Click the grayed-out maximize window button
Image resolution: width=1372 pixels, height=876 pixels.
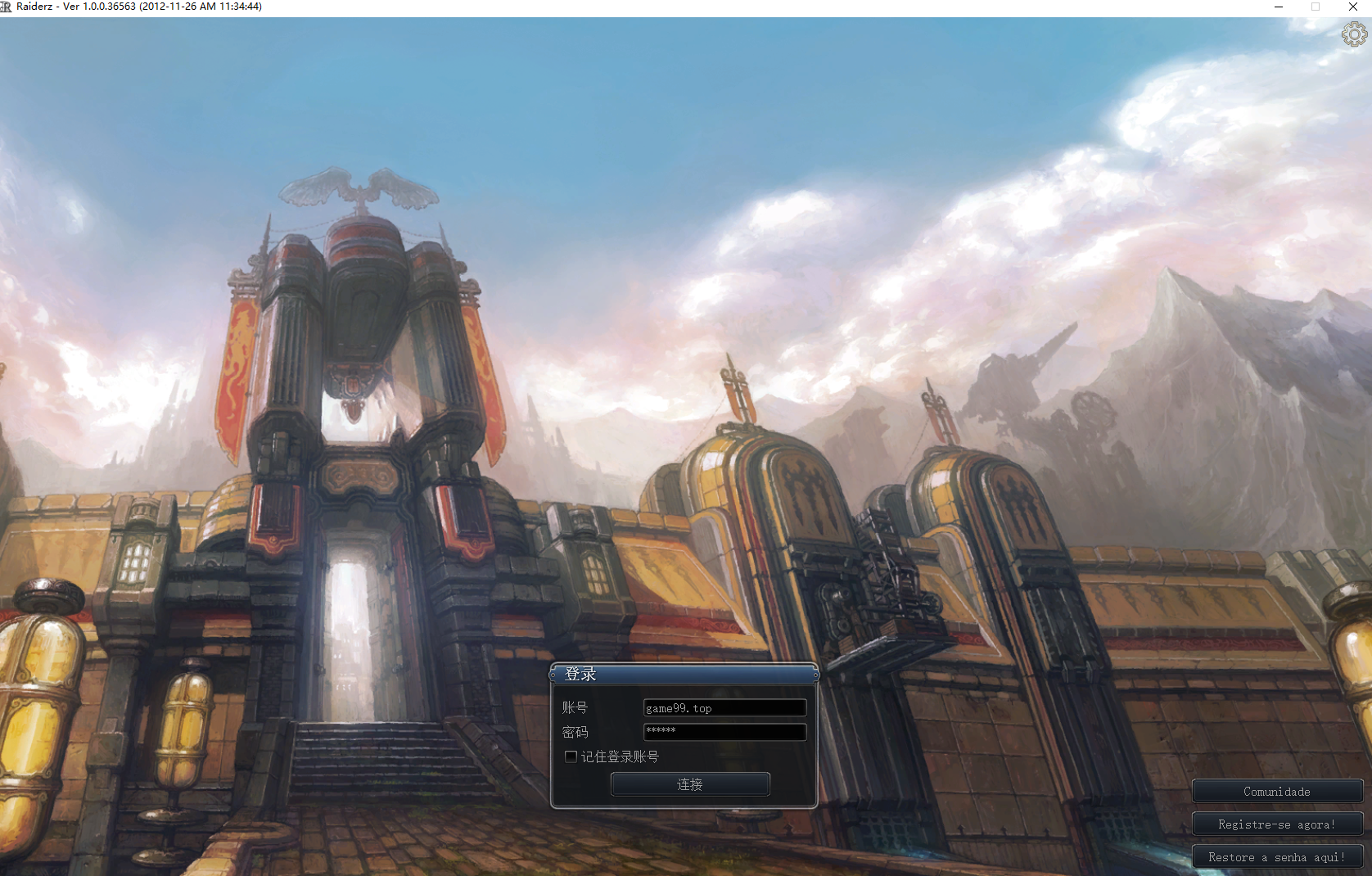coord(1316,7)
